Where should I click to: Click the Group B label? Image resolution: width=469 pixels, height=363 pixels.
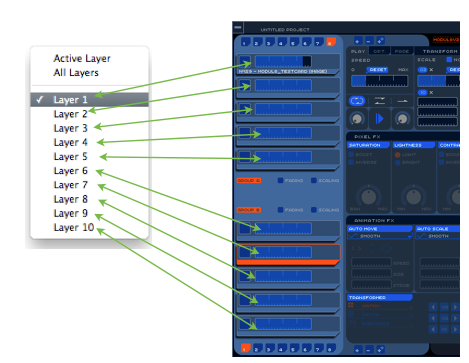[249, 210]
